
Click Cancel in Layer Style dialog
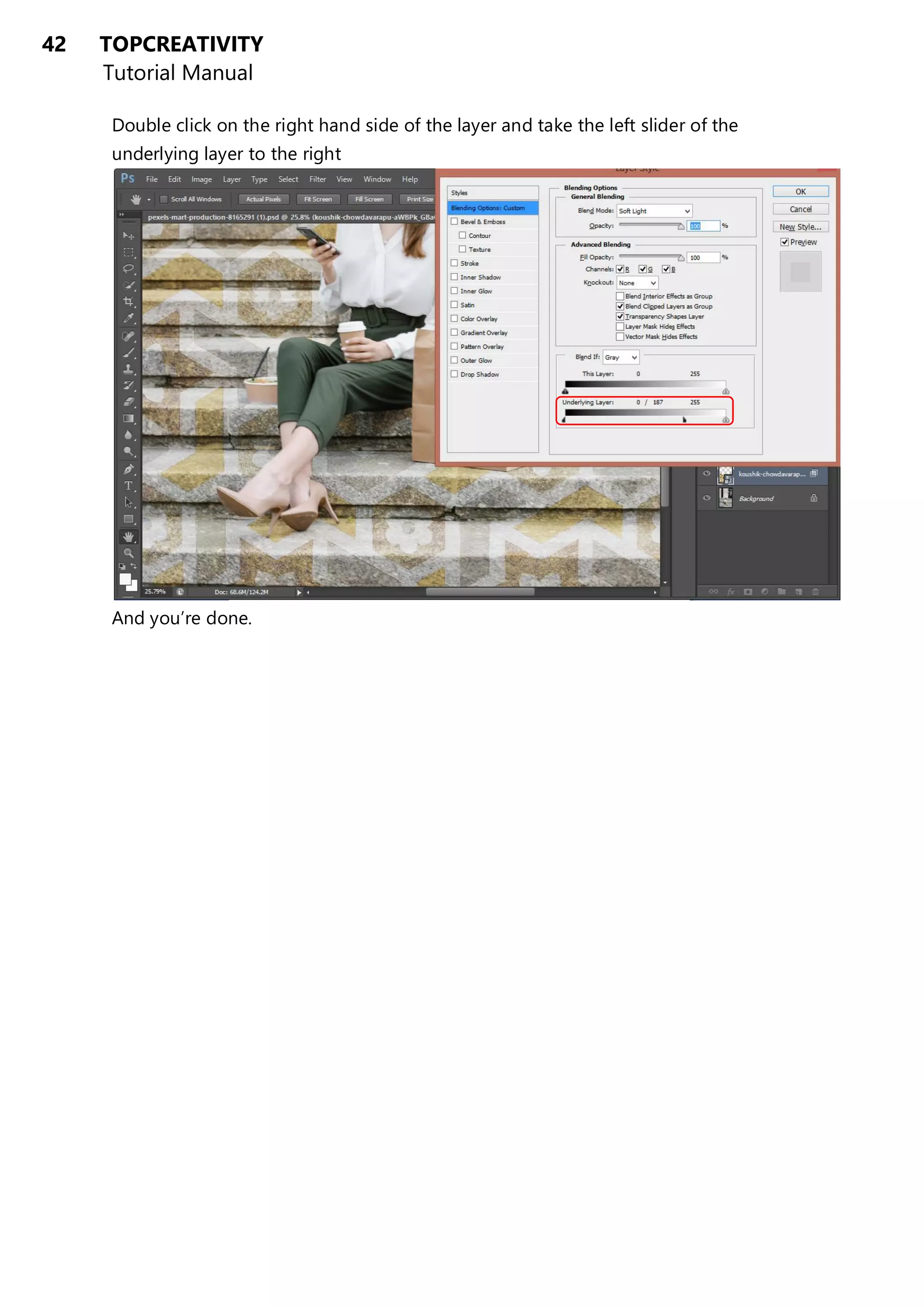pos(800,209)
